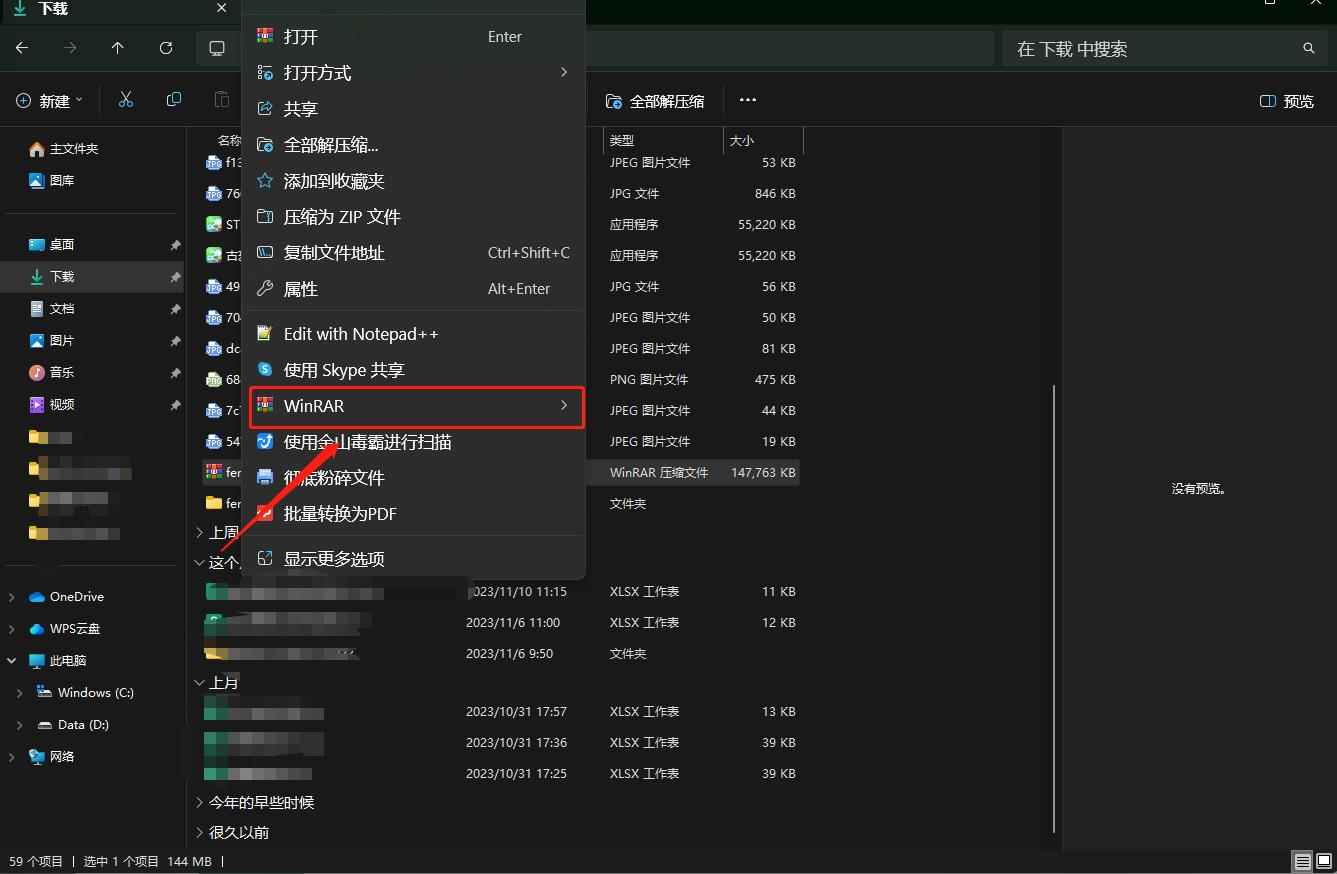The image size is (1337, 874).
Task: Toggle the Preview pane button
Action: 1287,101
